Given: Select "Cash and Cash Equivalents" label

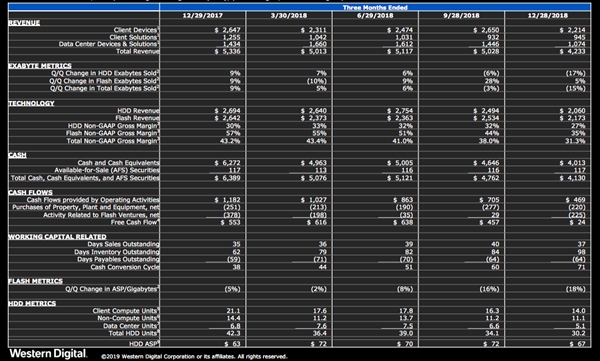Looking at the screenshot, I should tap(118, 163).
